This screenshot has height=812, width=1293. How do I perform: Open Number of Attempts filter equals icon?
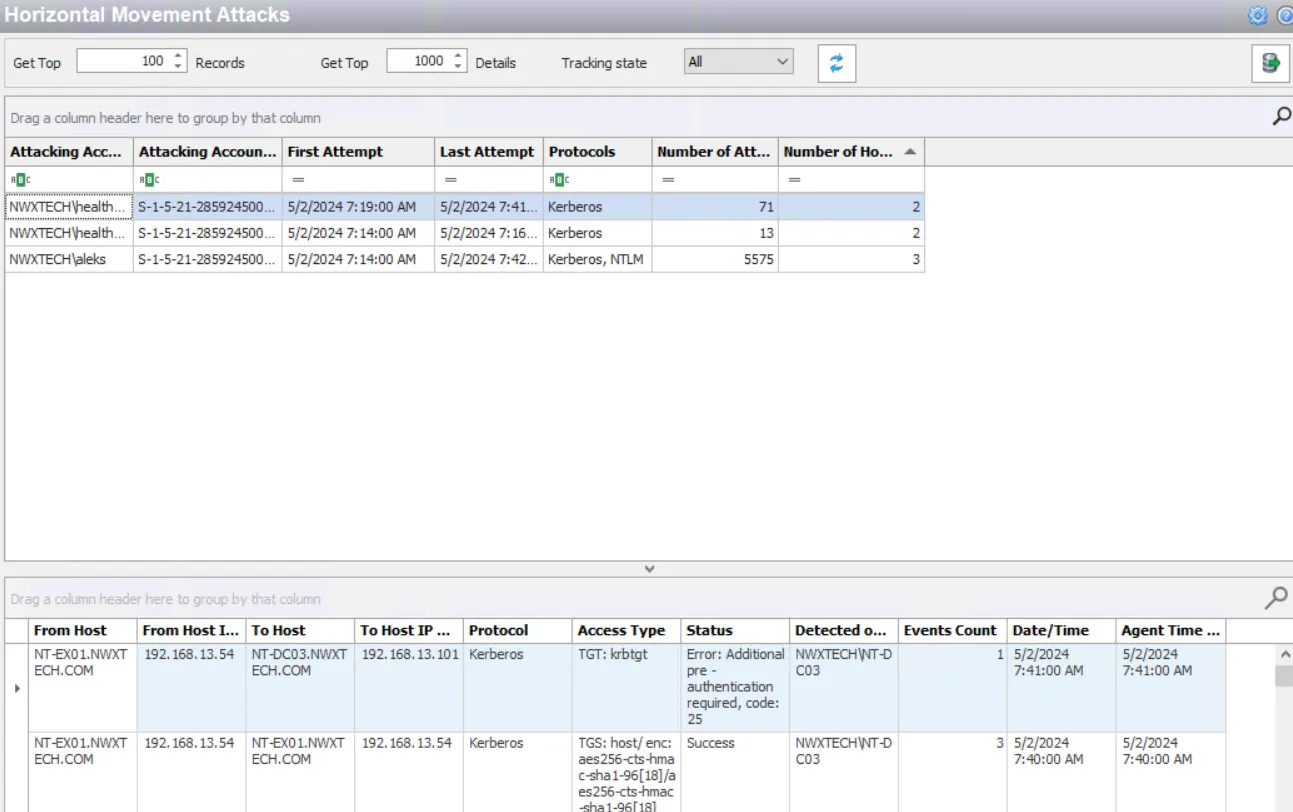[668, 179]
